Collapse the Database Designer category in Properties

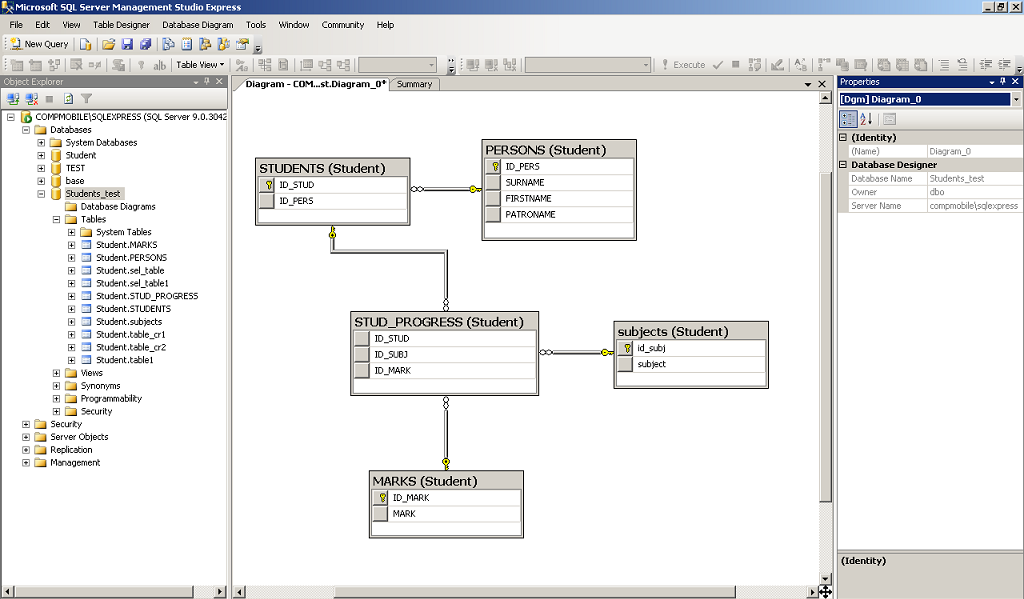tap(843, 165)
